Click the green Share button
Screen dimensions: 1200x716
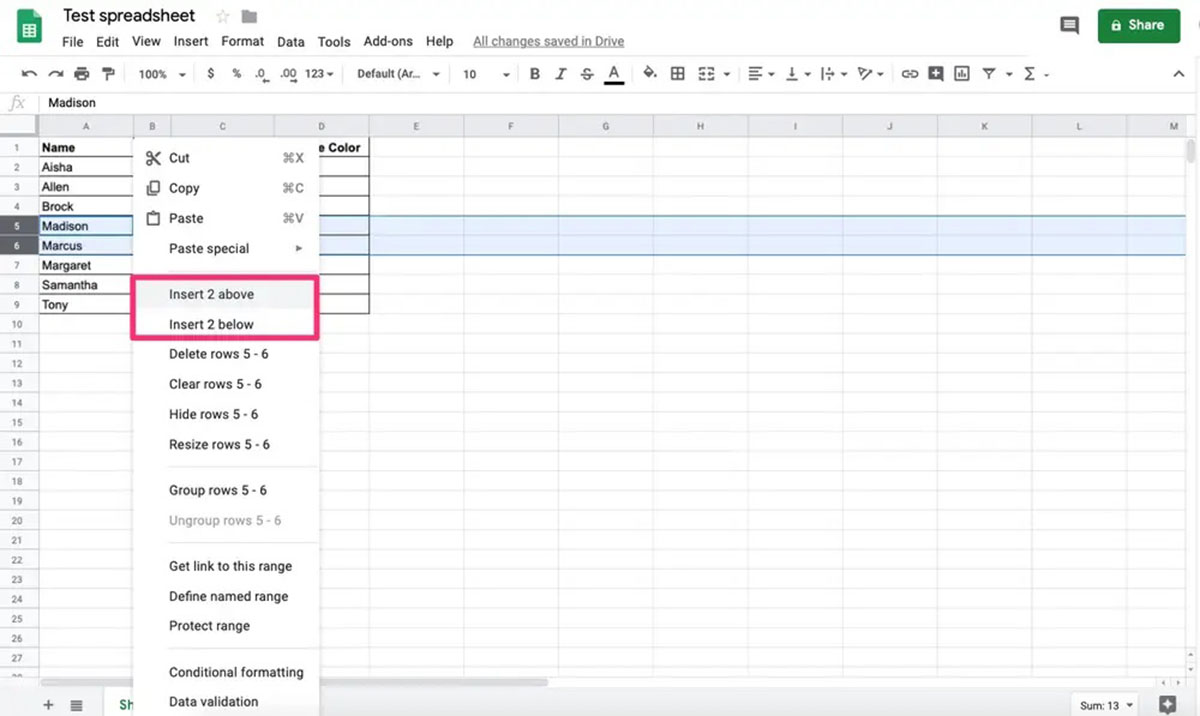(1138, 25)
